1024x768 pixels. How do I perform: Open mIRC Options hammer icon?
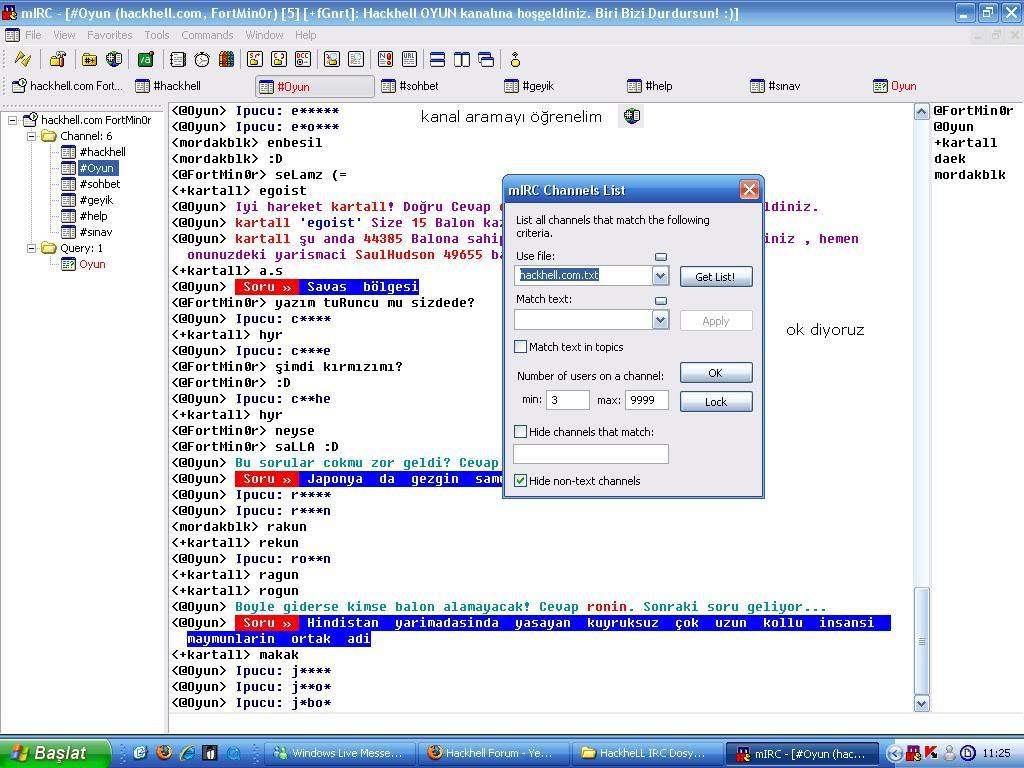[x=57, y=59]
